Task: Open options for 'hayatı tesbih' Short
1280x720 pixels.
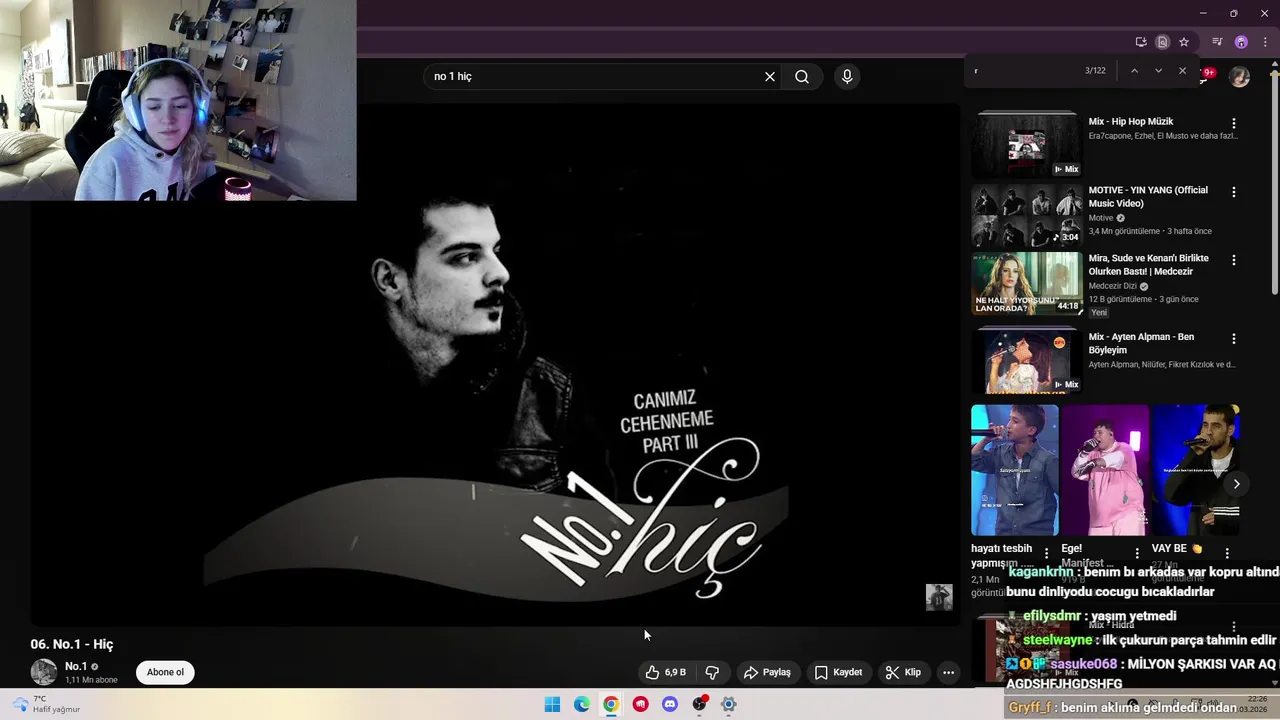Action: (1046, 553)
